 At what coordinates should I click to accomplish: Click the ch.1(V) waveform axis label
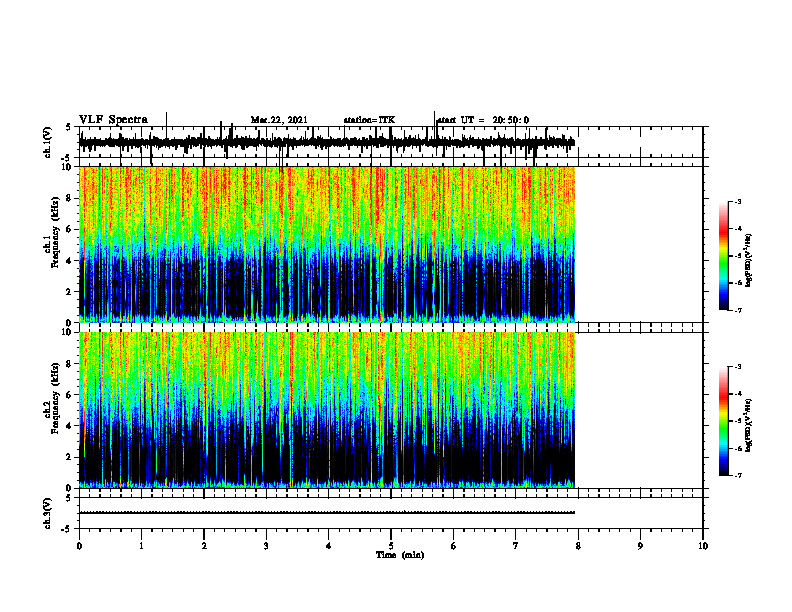pyautogui.click(x=47, y=142)
